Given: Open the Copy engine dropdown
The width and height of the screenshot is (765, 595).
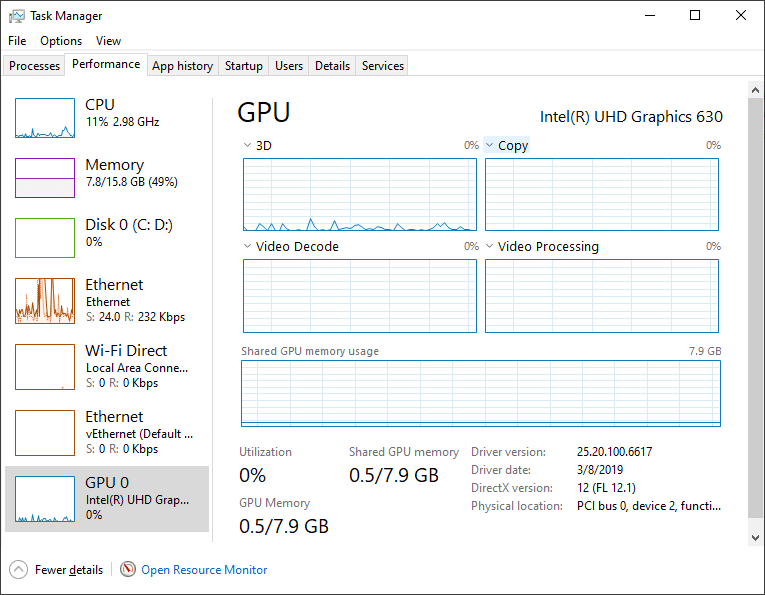Looking at the screenshot, I should coord(506,145).
